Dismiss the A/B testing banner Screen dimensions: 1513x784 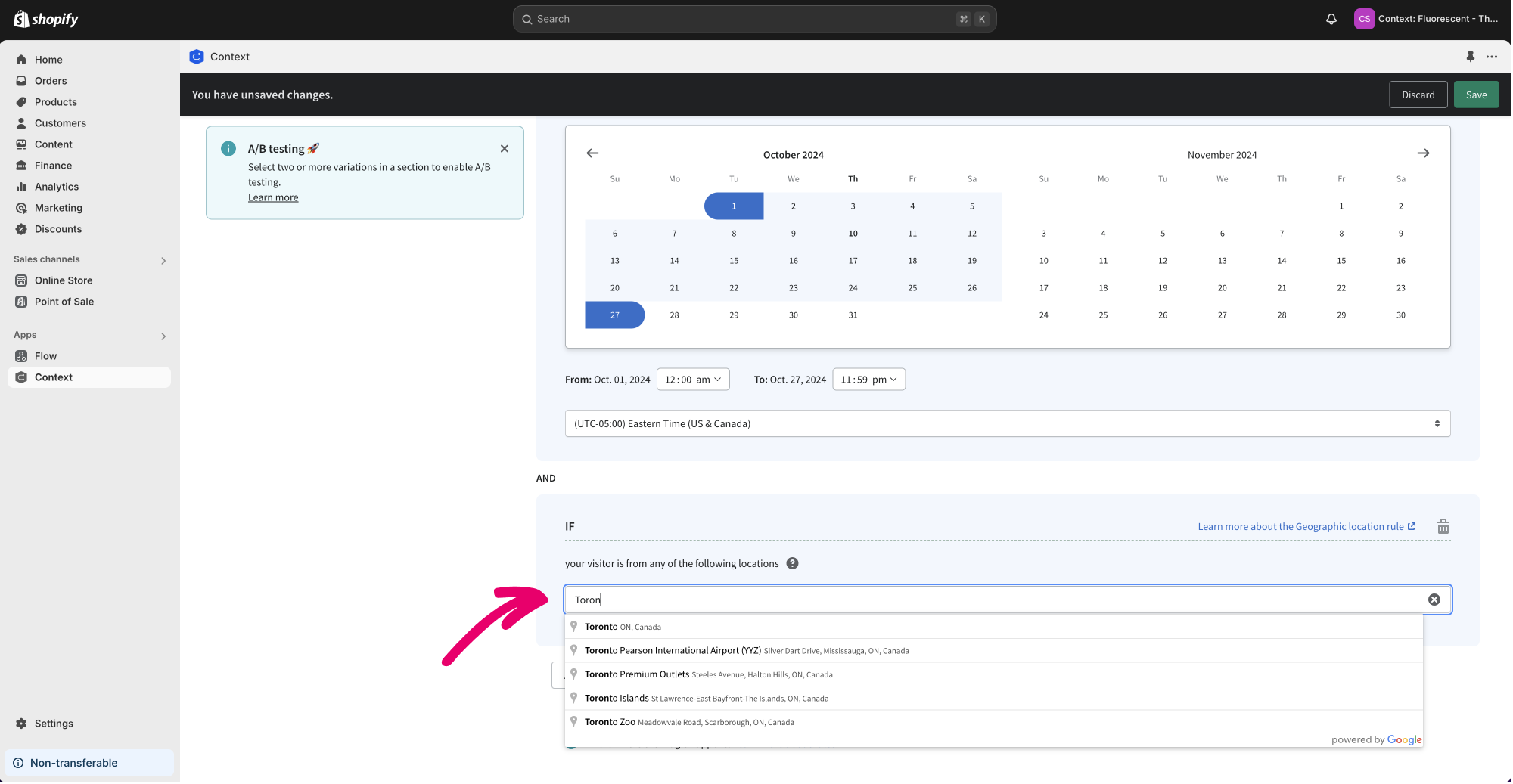coord(505,149)
